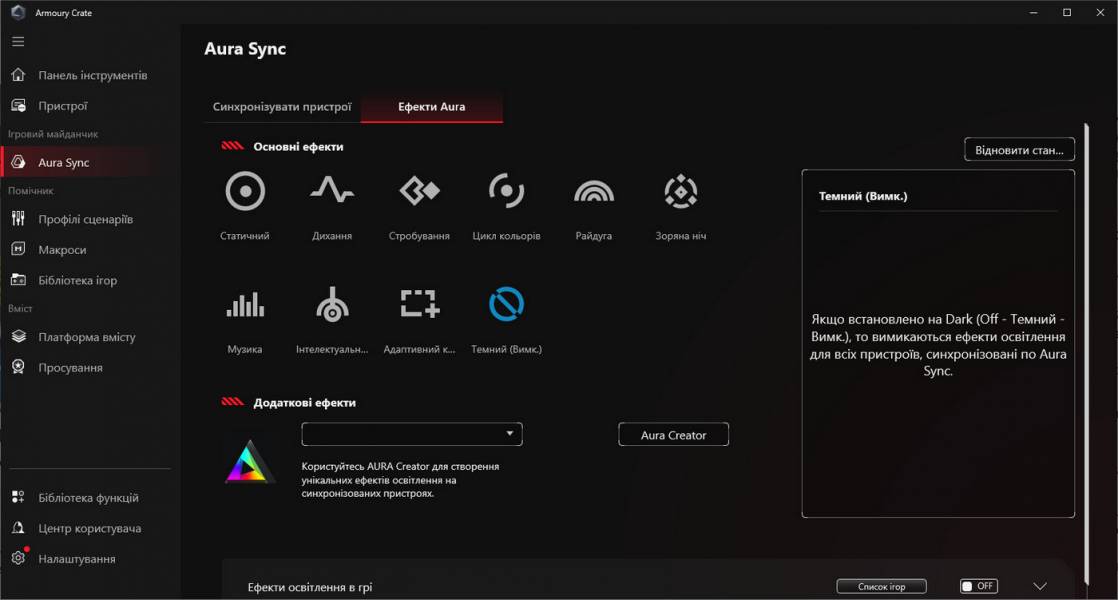This screenshot has width=1118, height=600.
Task: Collapse the navigation sidebar with hamburger menu
Action: [17, 41]
